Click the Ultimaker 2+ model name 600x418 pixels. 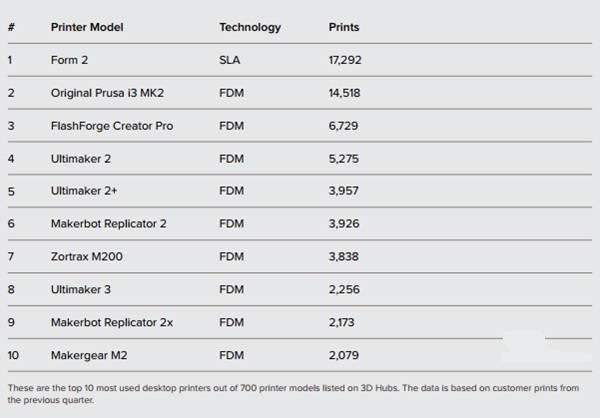click(x=84, y=191)
